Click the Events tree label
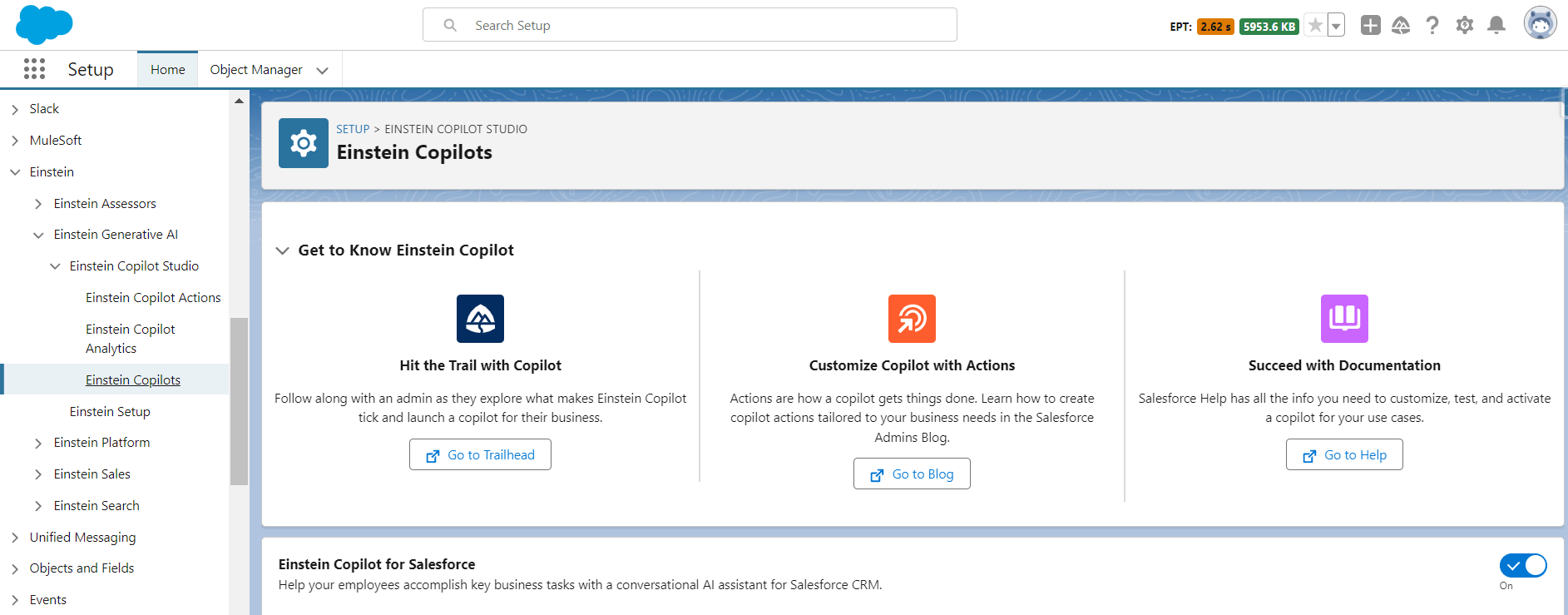 pyautogui.click(x=48, y=600)
